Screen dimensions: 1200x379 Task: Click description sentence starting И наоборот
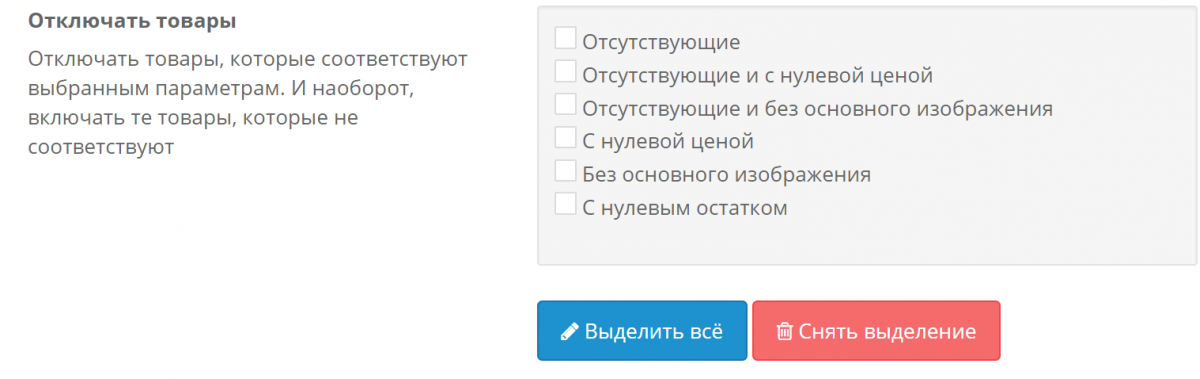click(220, 117)
